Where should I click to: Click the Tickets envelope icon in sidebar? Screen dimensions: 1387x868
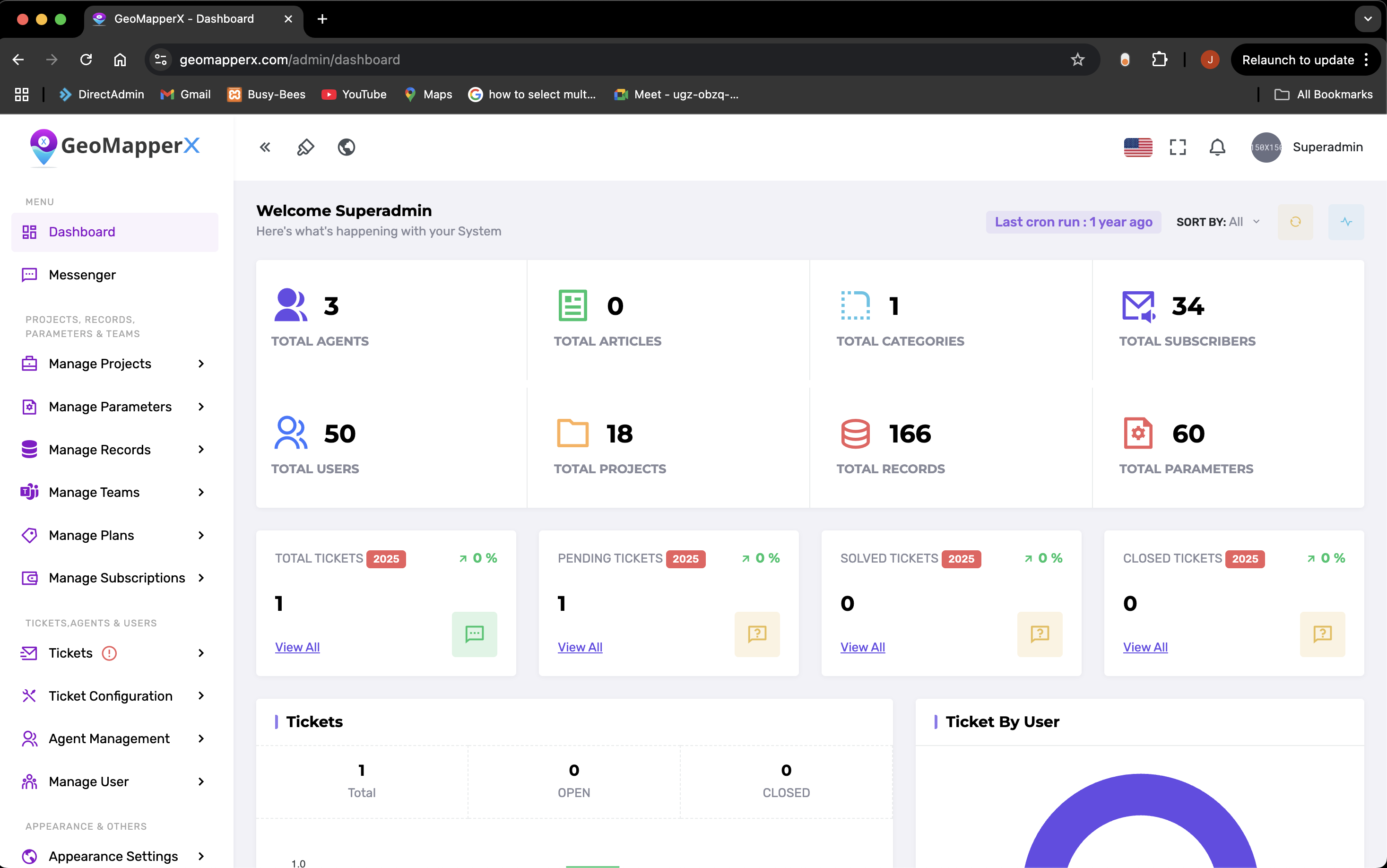[x=29, y=653]
